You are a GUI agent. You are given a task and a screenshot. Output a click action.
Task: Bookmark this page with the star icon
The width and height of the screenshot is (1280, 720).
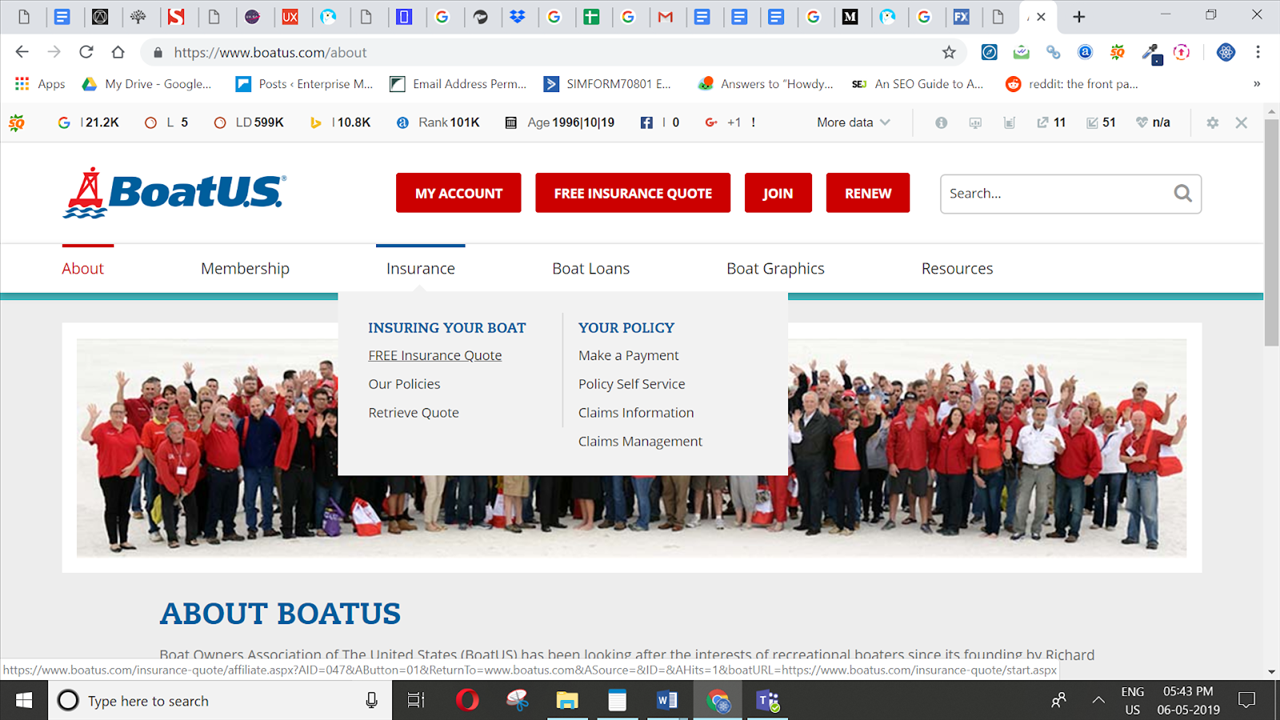949,52
